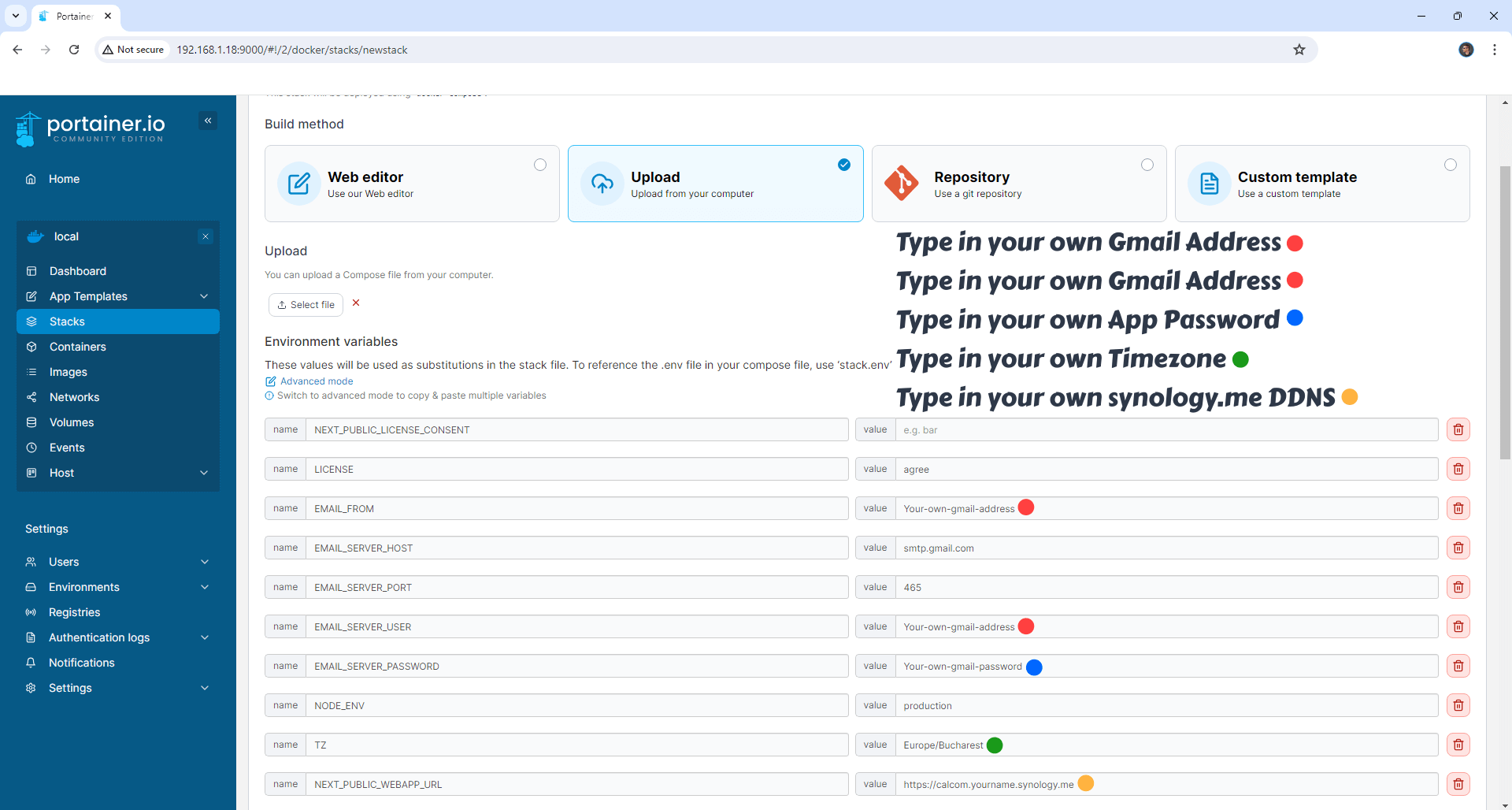Open Networks in sidebar

click(118, 397)
